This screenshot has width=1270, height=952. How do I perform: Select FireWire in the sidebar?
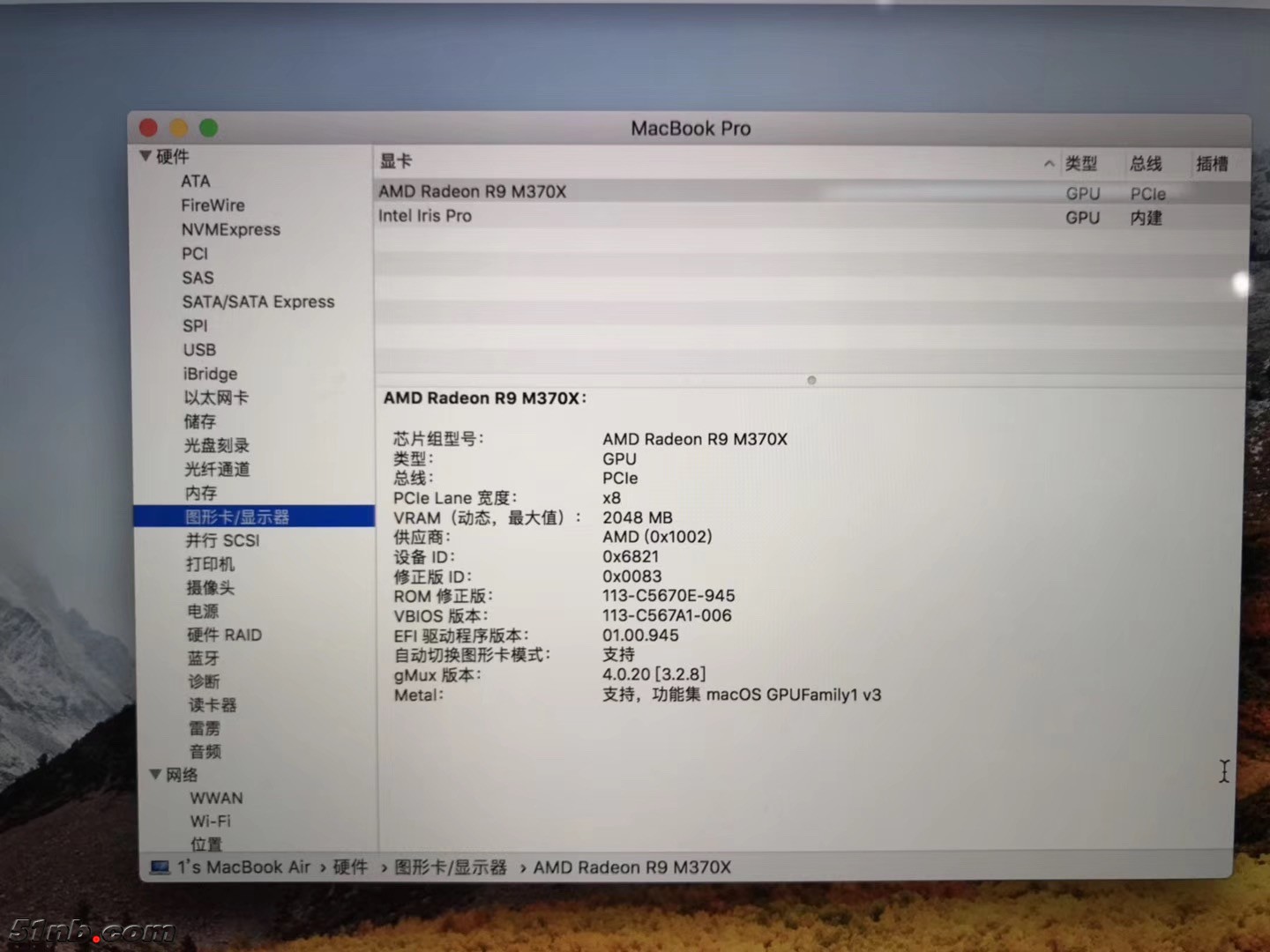213,205
